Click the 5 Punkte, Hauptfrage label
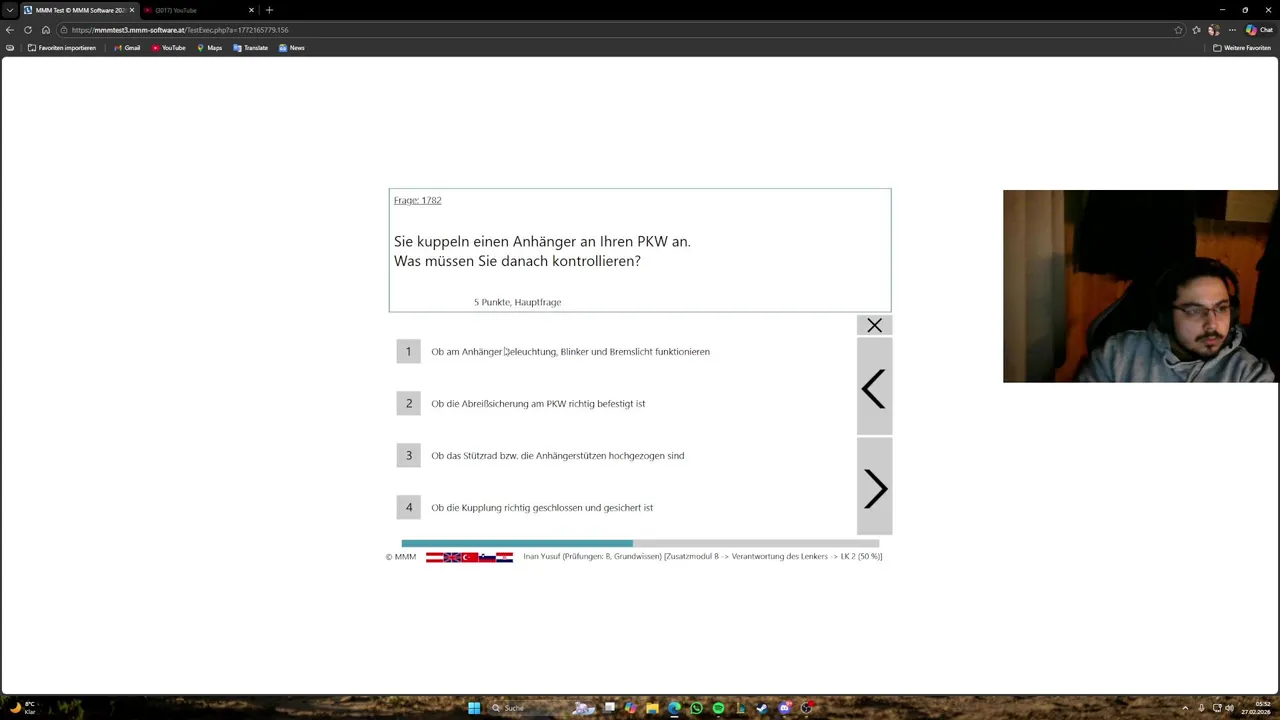Image resolution: width=1280 pixels, height=720 pixels. (517, 302)
